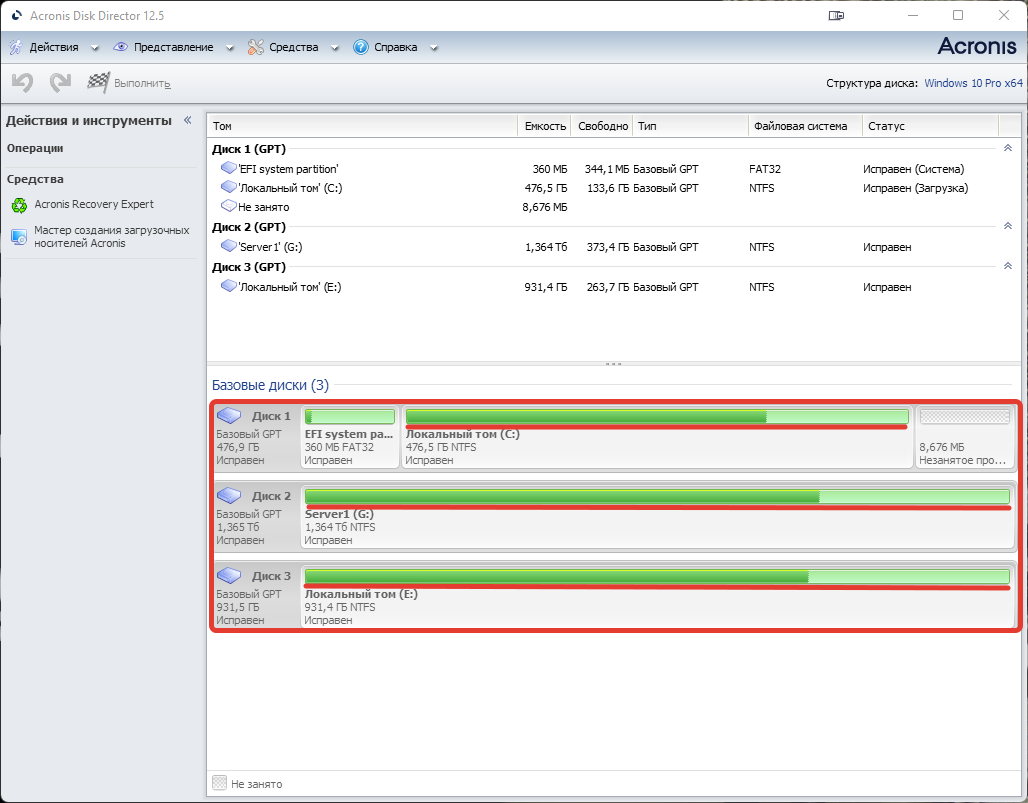Viewport: 1028px width, 803px height.
Task: Collapse the Диск 3 (GPT) group
Action: (1008, 267)
